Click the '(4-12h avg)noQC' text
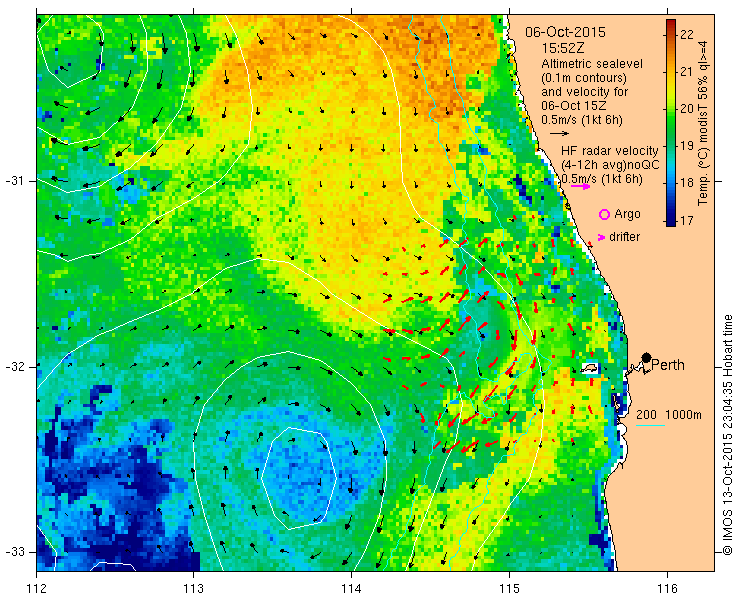This screenshot has width=740, height=600. [610, 165]
